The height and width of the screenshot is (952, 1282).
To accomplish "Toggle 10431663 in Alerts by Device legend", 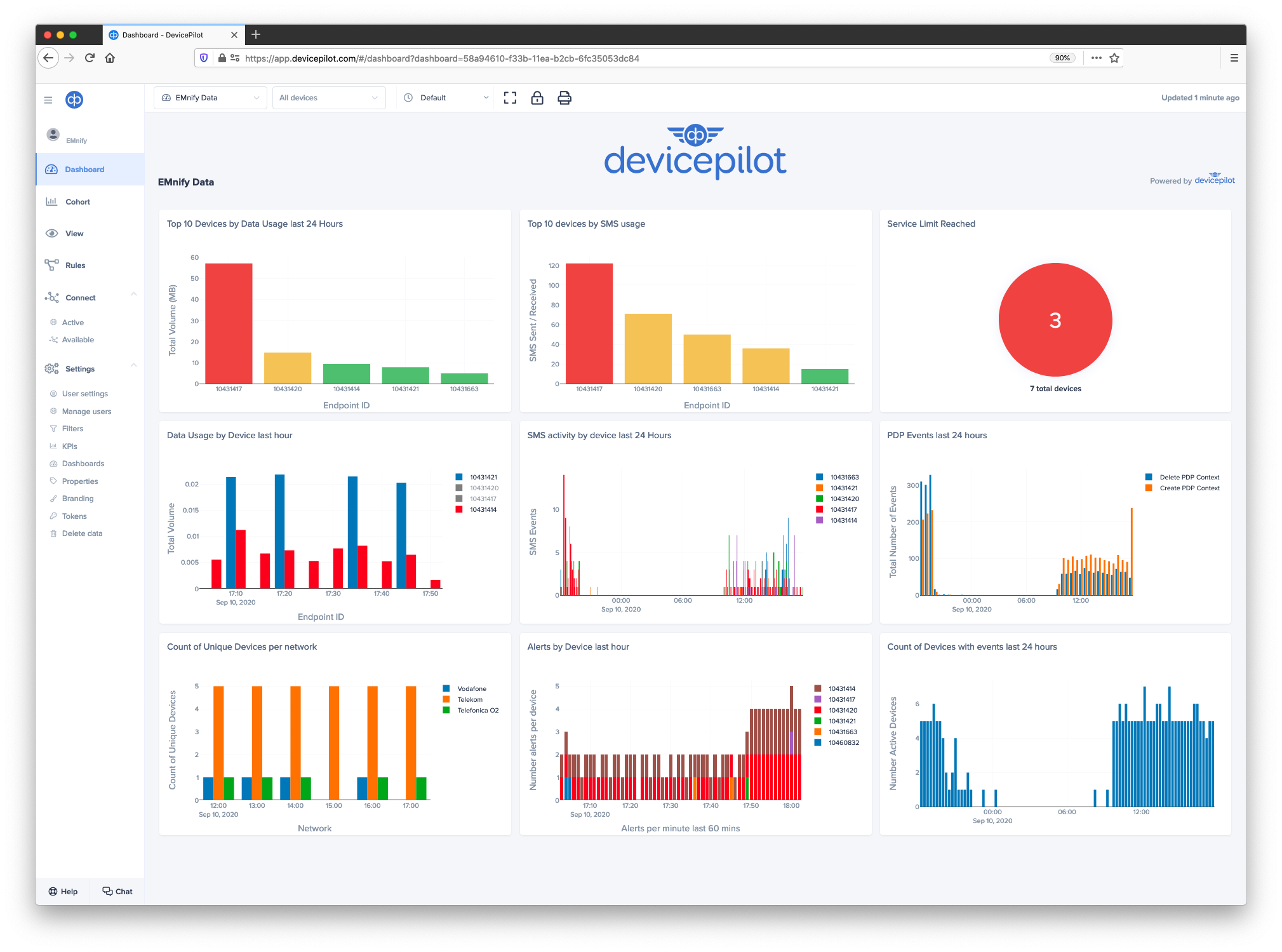I will coord(836,732).
